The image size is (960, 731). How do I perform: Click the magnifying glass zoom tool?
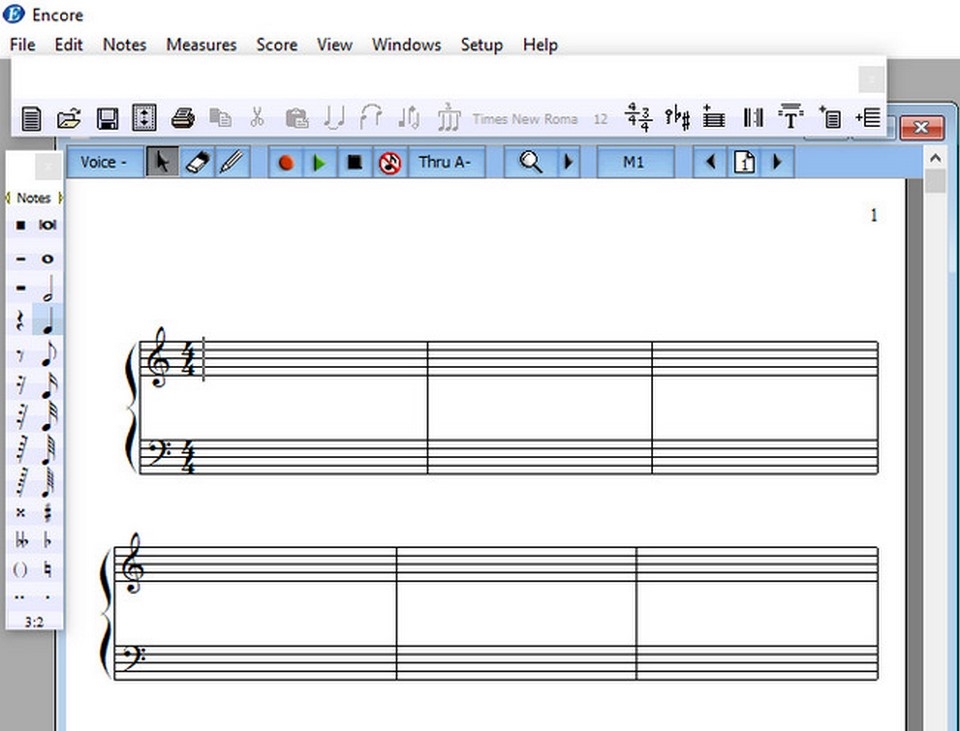click(530, 162)
